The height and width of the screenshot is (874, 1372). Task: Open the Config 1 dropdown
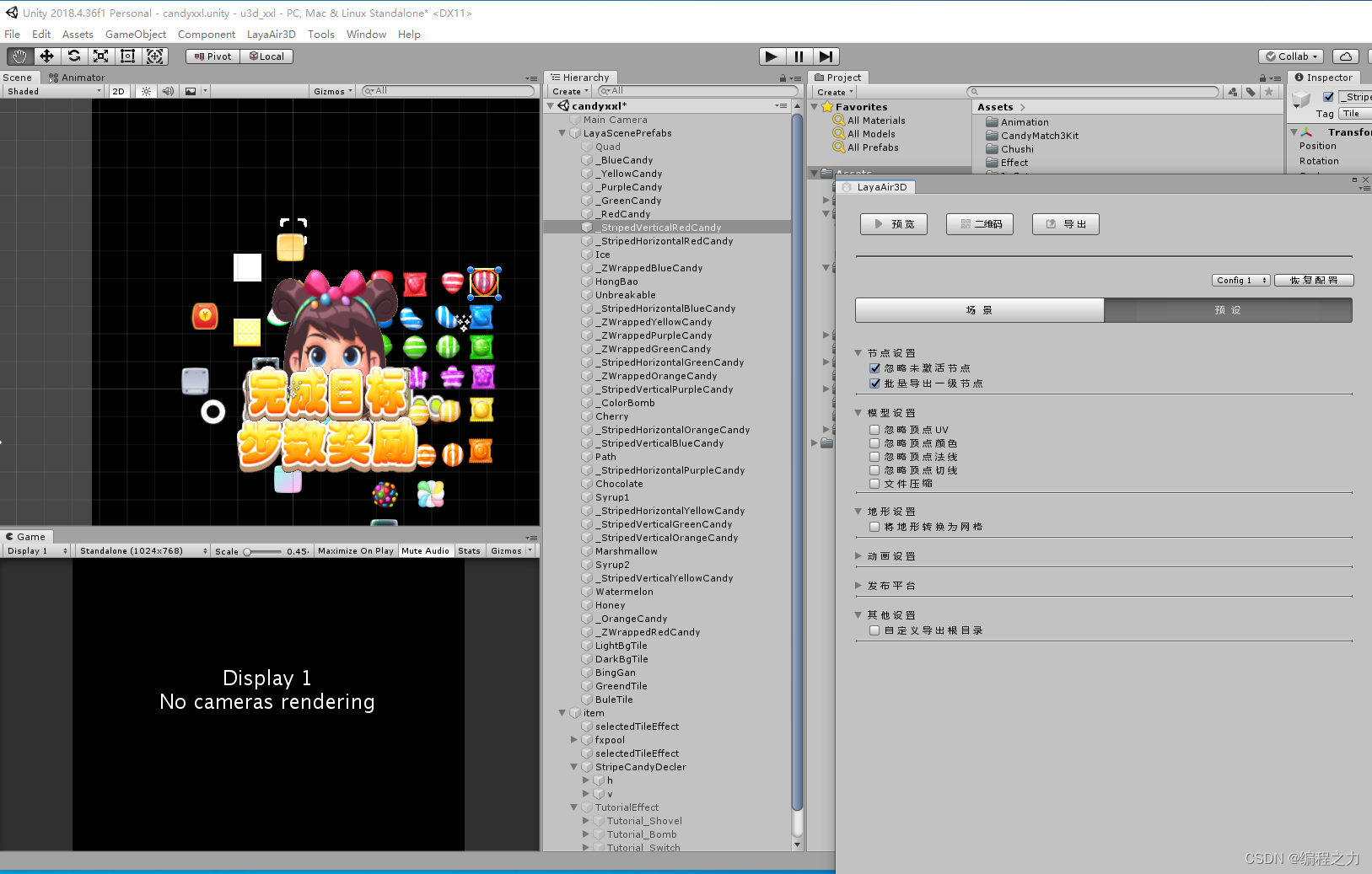click(1241, 281)
